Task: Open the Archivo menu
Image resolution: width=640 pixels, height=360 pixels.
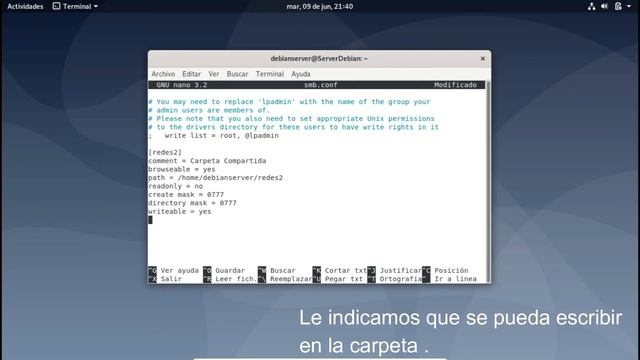Action: tap(163, 74)
